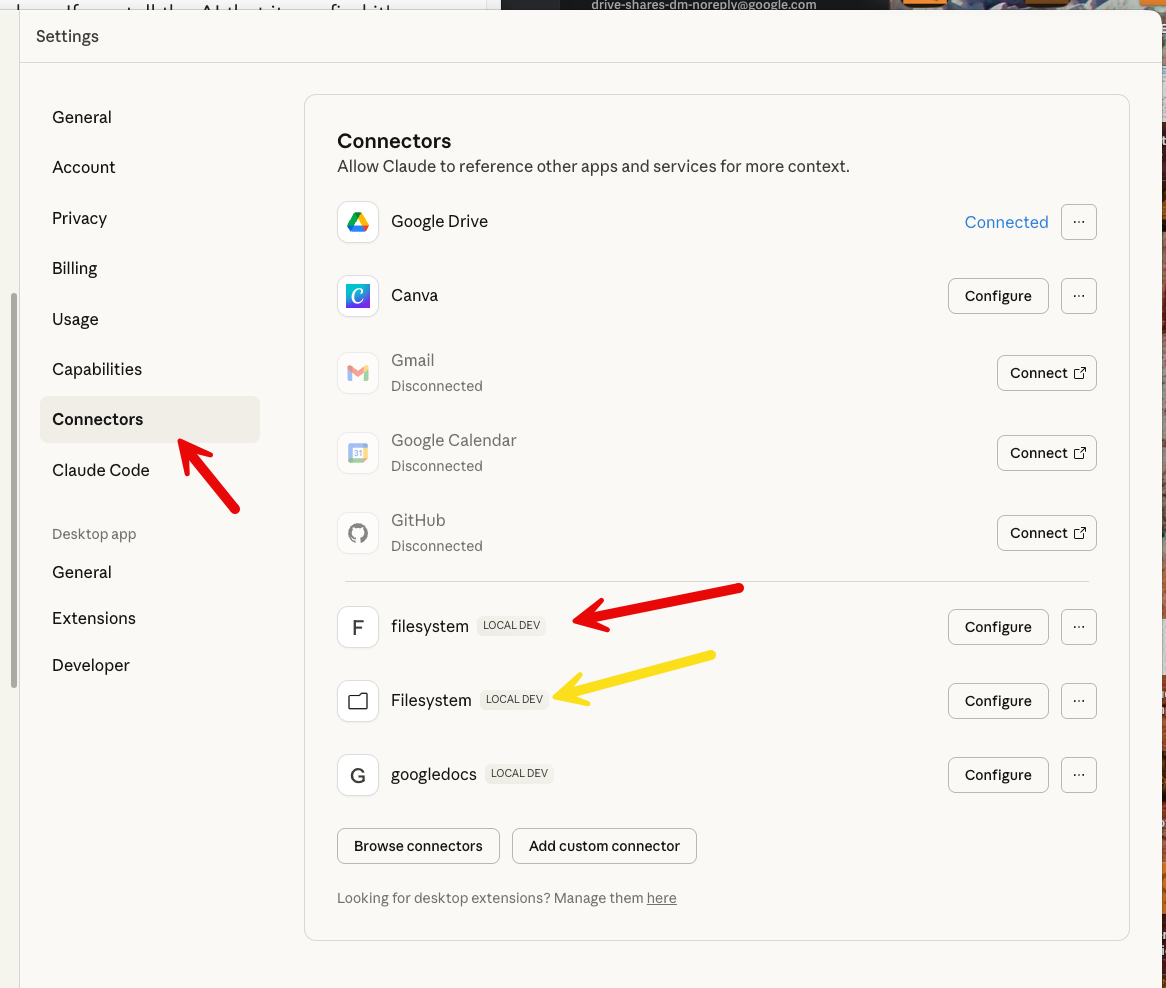Click the lowercase filesystem 'F' letter icon
The width and height of the screenshot is (1166, 988).
(358, 627)
